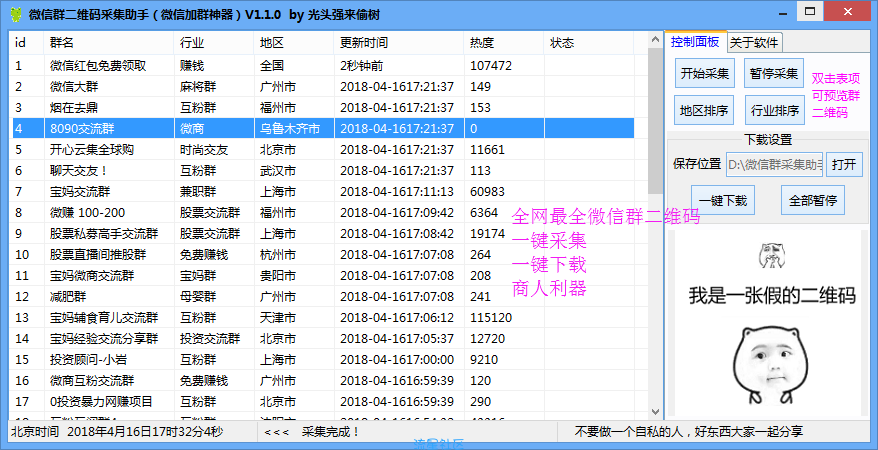Click the 天津市 region cell
The image size is (878, 450).
(278, 317)
